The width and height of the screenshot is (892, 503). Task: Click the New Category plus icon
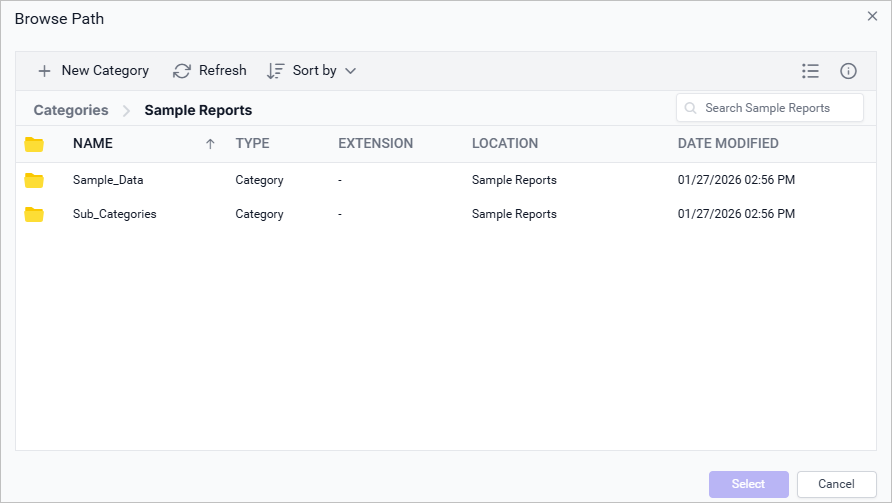pos(44,71)
